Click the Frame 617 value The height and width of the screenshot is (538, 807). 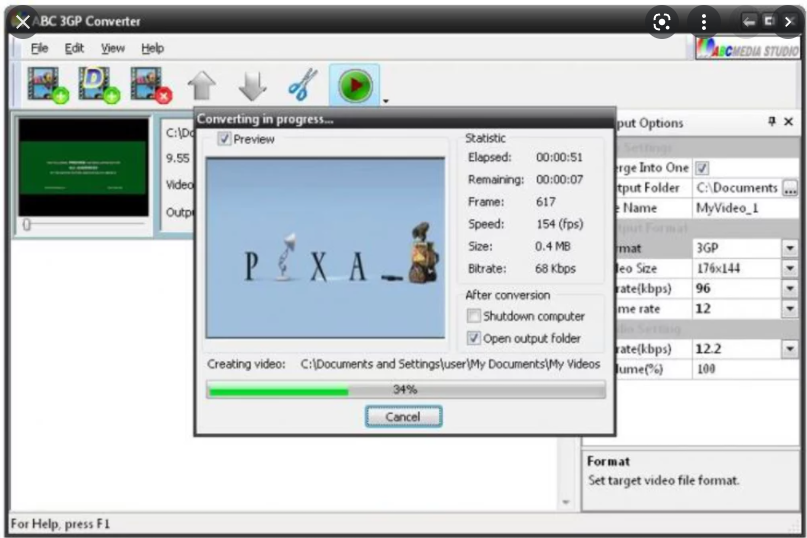(x=546, y=202)
